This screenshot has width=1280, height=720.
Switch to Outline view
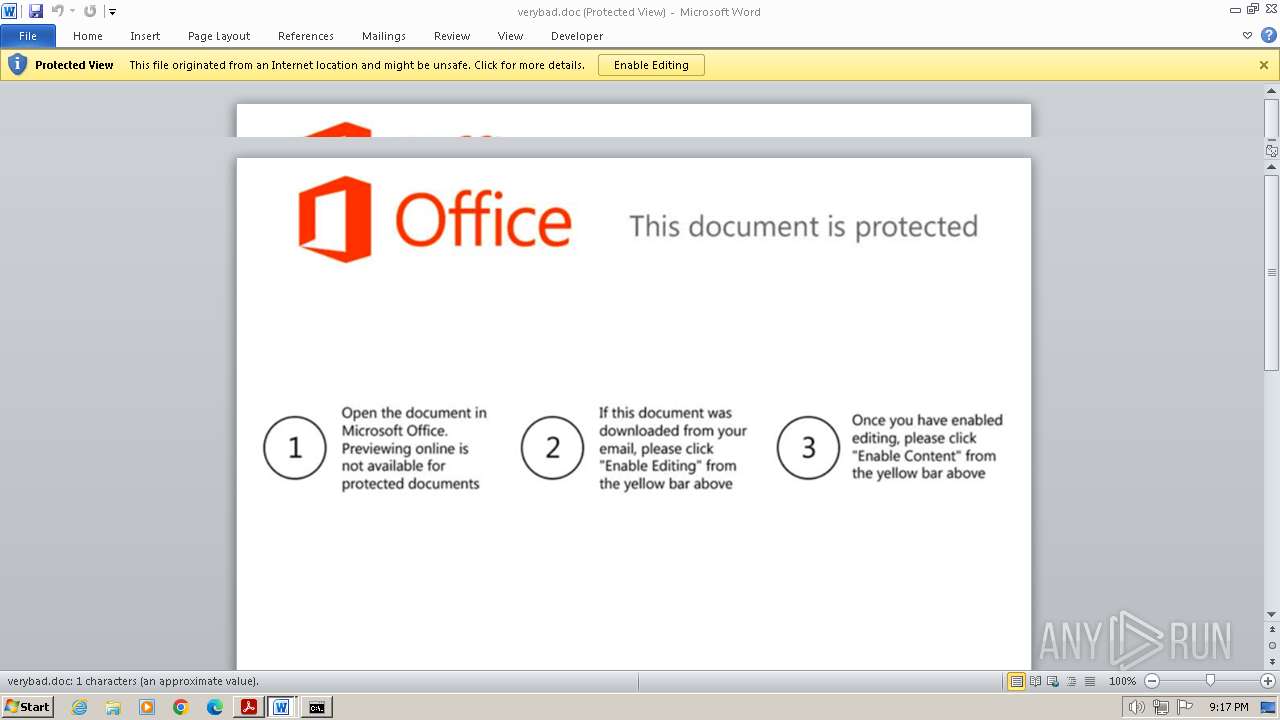pyautogui.click(x=1071, y=681)
